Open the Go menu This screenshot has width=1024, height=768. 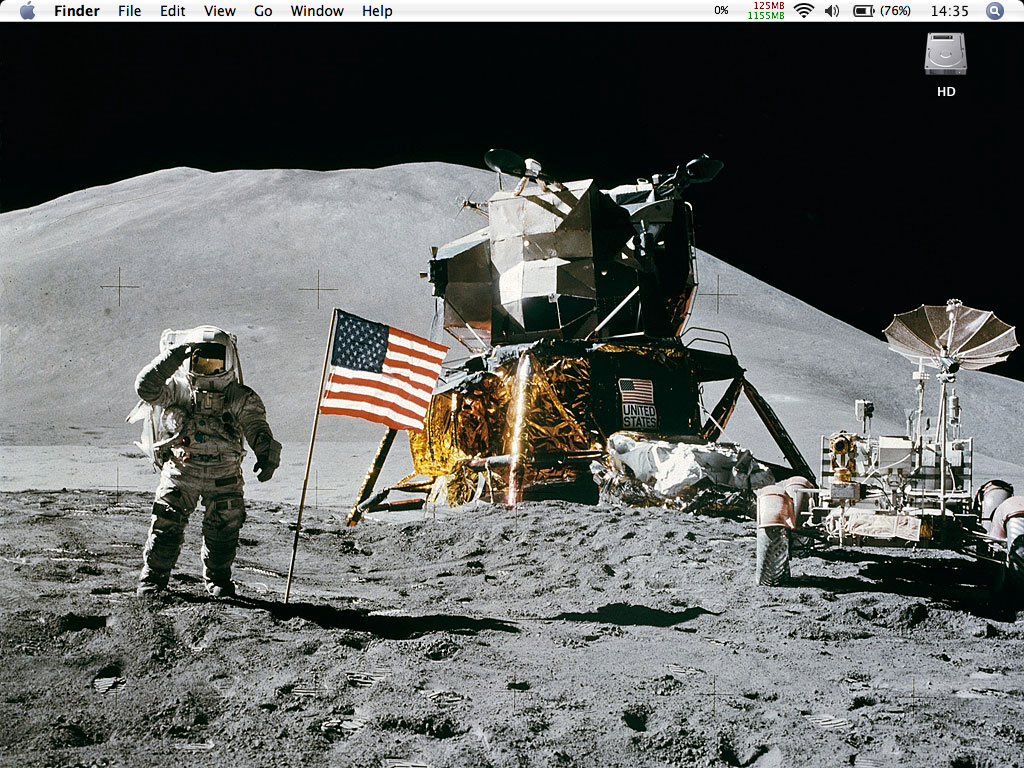click(263, 10)
